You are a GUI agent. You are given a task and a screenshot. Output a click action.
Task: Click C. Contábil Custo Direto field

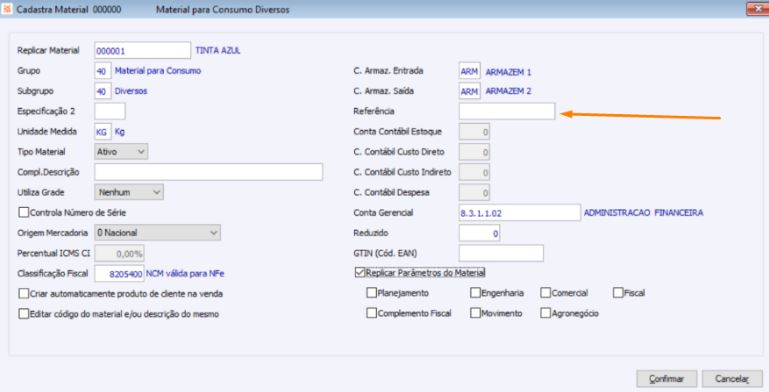point(474,152)
